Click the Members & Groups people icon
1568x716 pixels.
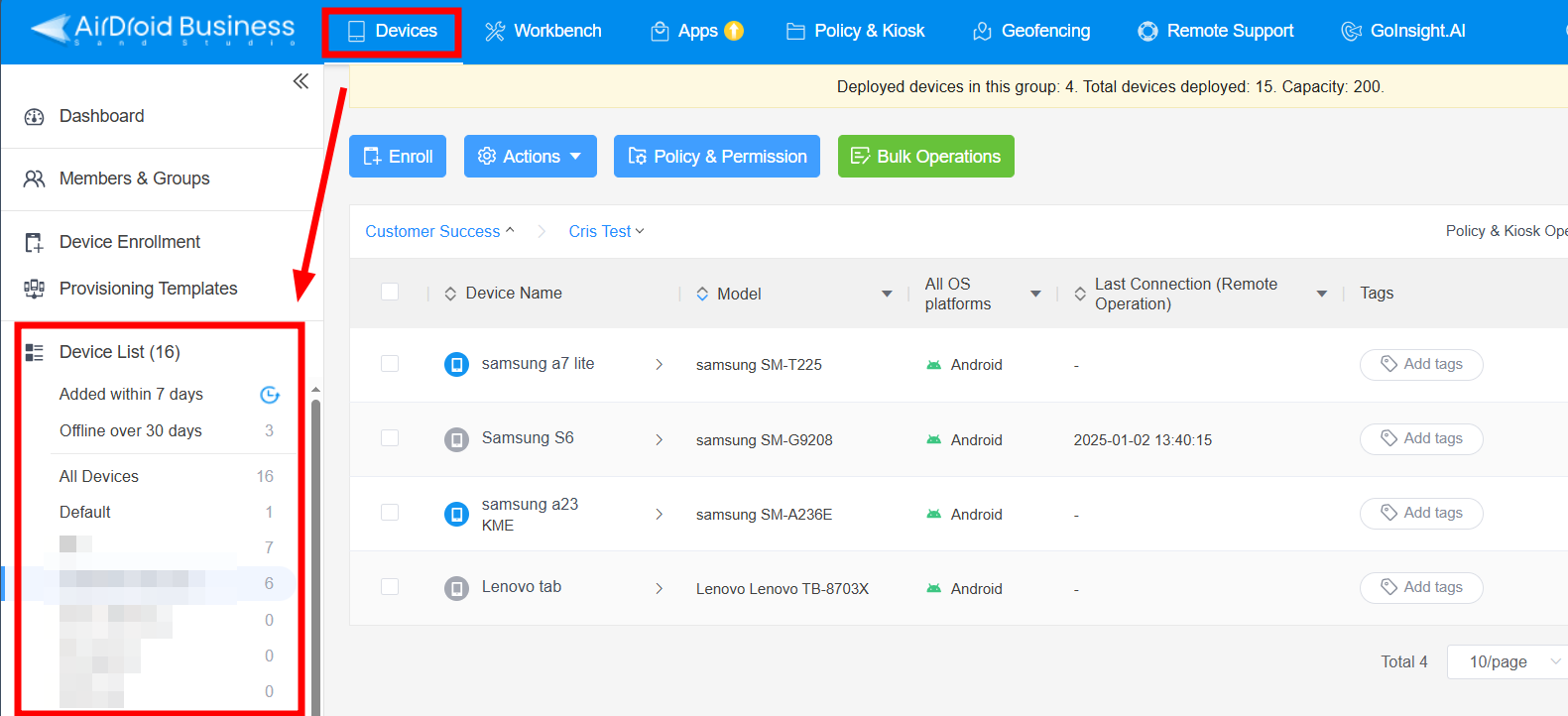(x=34, y=179)
